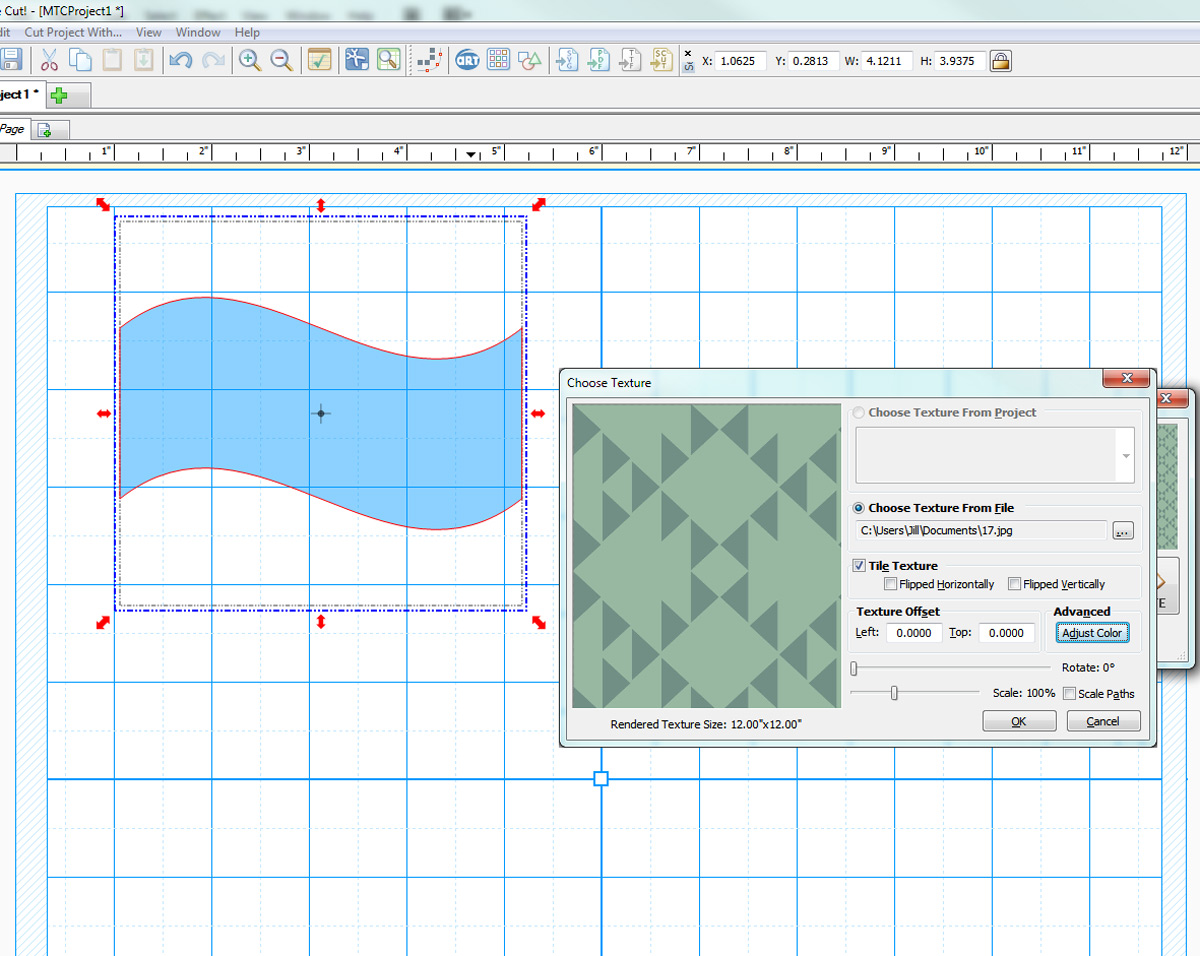Click the green plus new project icon

click(x=59, y=95)
